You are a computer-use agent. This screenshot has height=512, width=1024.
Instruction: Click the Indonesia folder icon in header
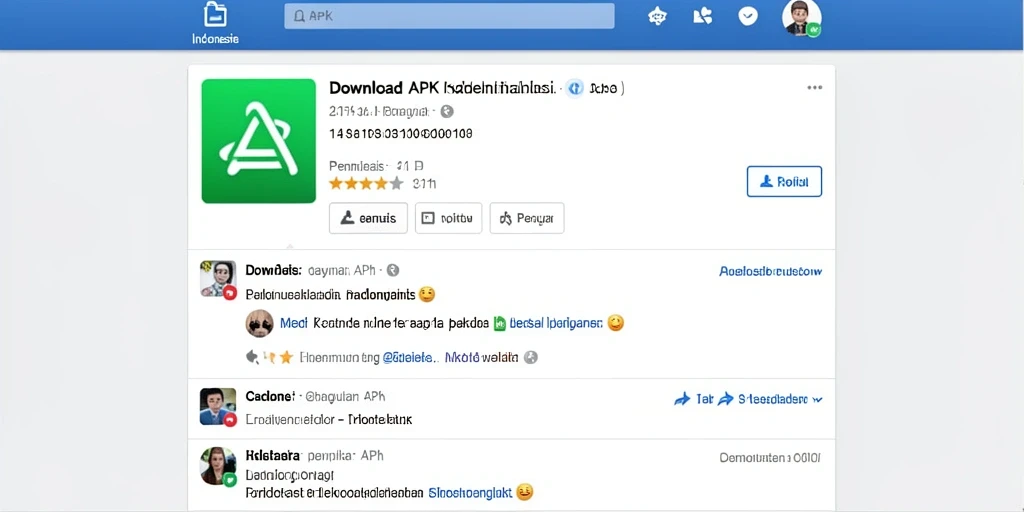pyautogui.click(x=215, y=14)
